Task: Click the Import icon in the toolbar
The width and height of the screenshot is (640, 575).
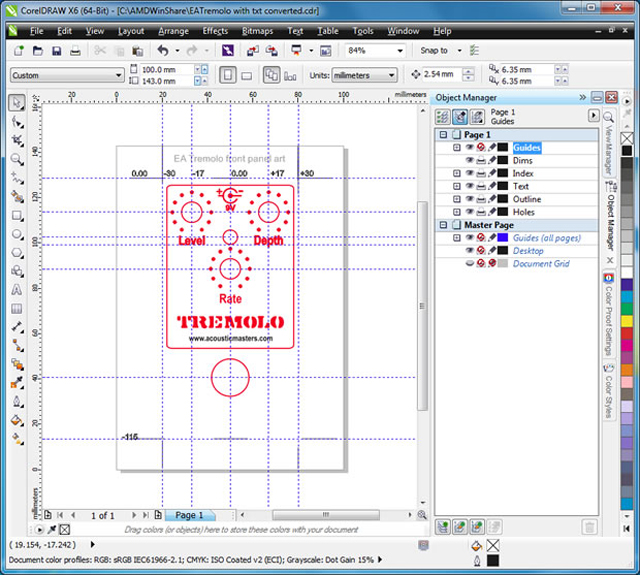Action: pos(253,51)
